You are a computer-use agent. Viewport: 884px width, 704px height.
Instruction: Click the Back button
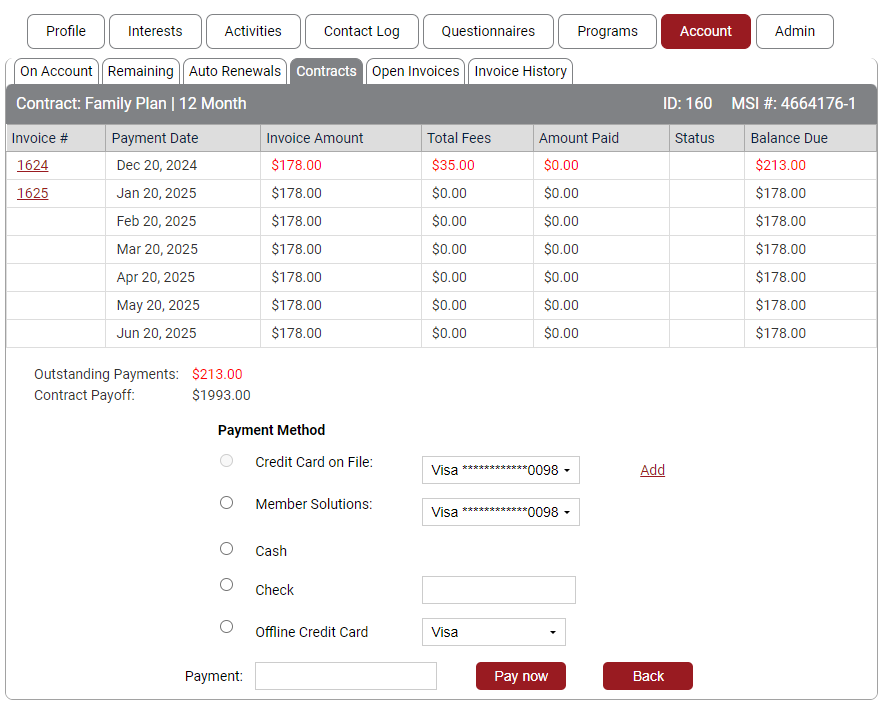[x=647, y=676]
